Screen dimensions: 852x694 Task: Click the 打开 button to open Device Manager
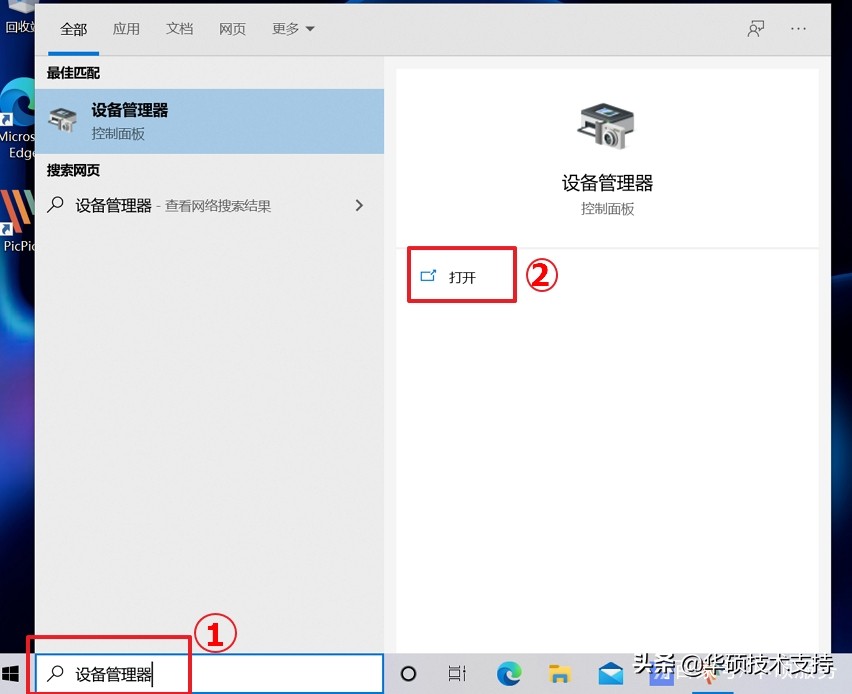pos(461,273)
